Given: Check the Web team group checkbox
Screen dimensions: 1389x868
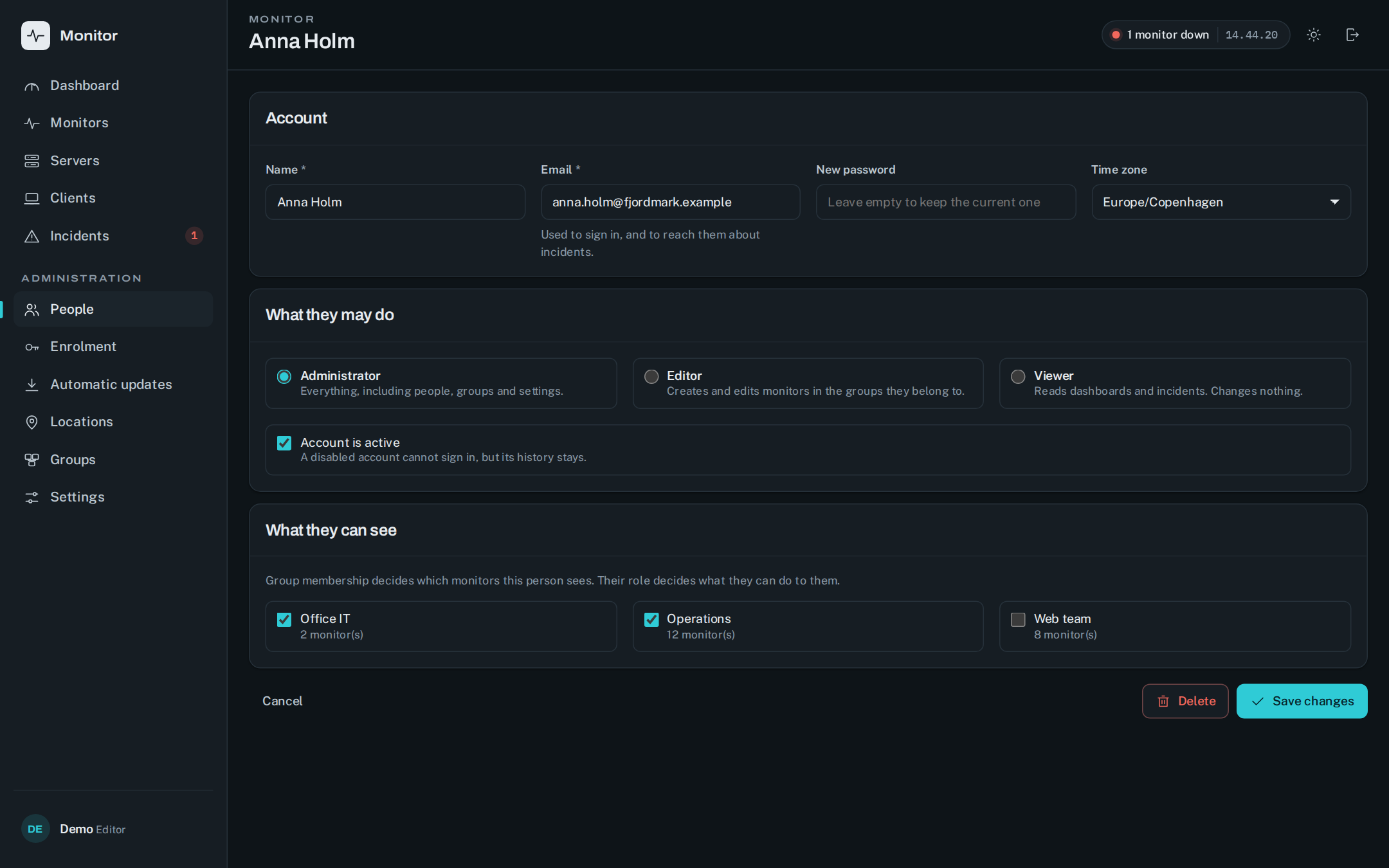Looking at the screenshot, I should [x=1018, y=620].
